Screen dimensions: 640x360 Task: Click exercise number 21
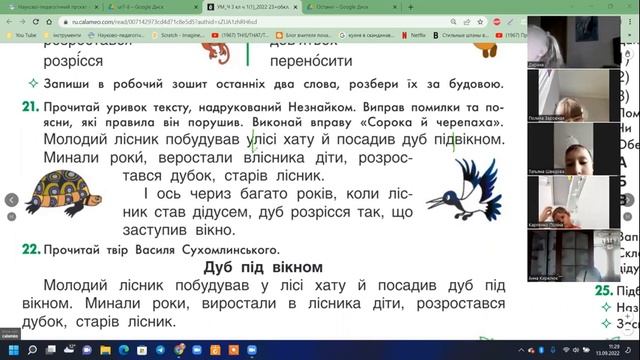(x=31, y=107)
